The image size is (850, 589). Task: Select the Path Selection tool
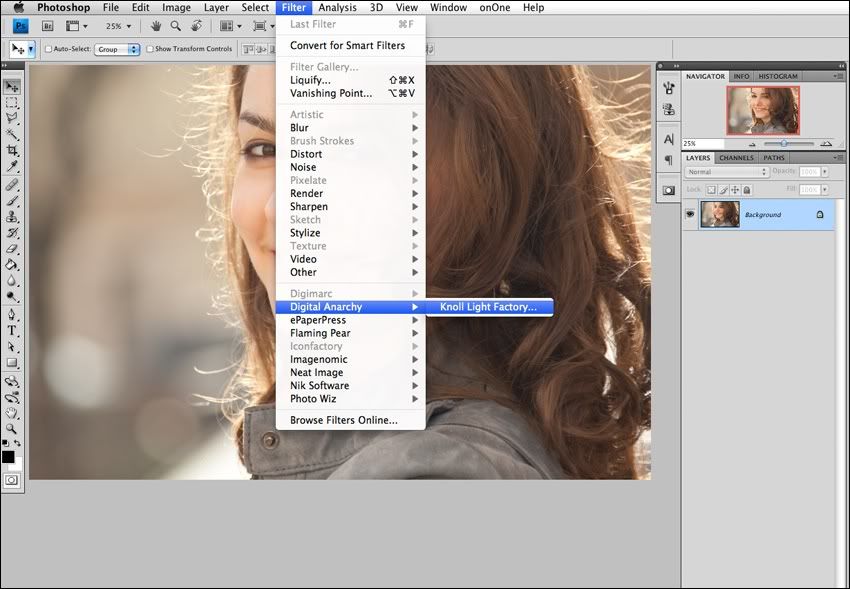tap(12, 347)
